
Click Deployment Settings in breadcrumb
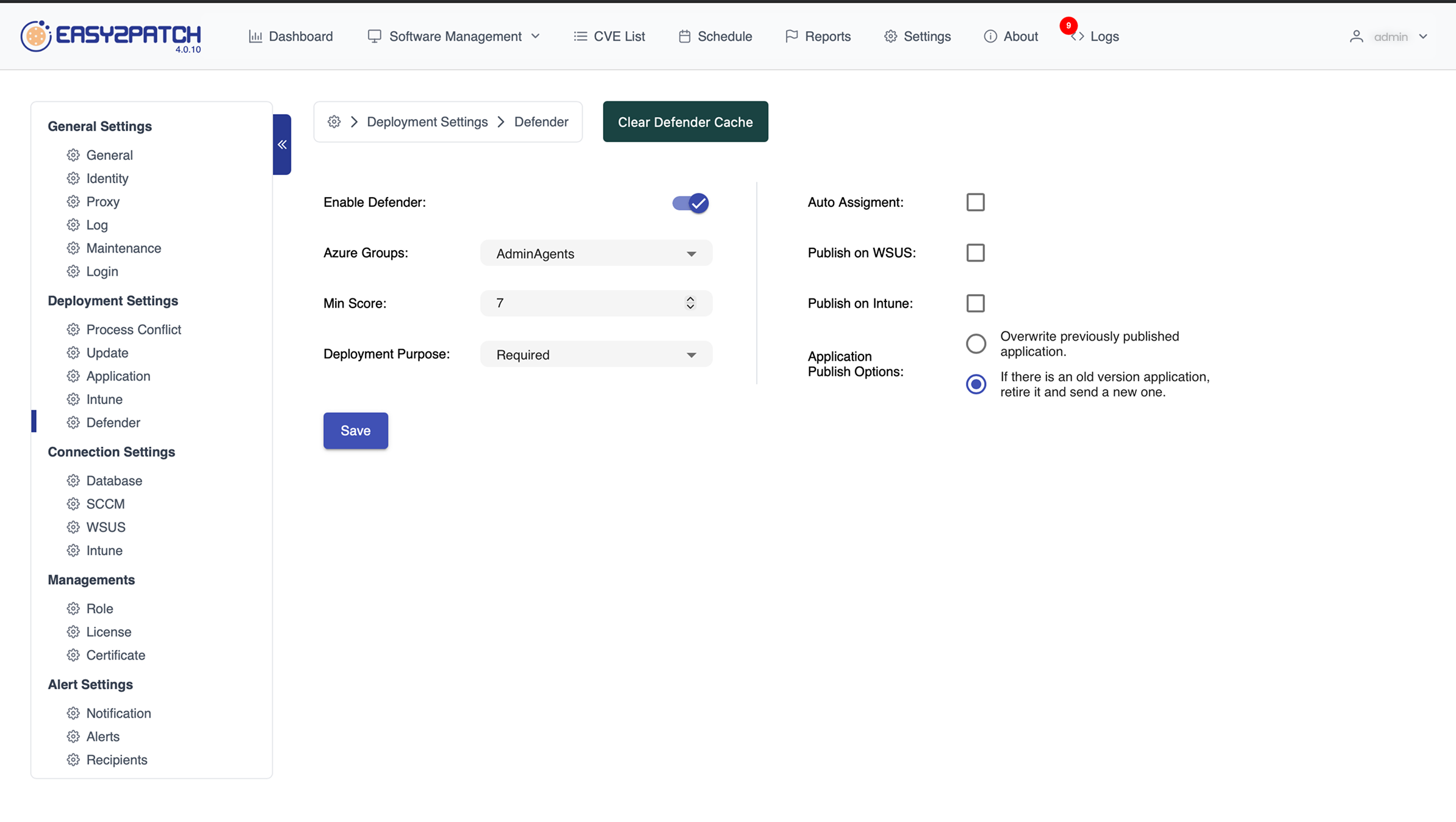(427, 121)
